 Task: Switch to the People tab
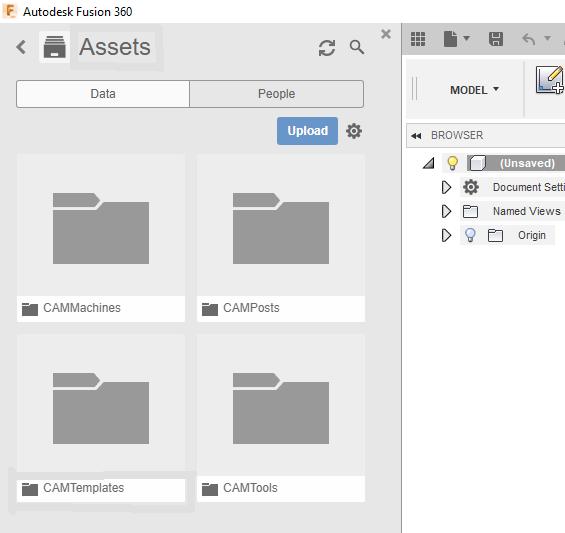(x=276, y=94)
